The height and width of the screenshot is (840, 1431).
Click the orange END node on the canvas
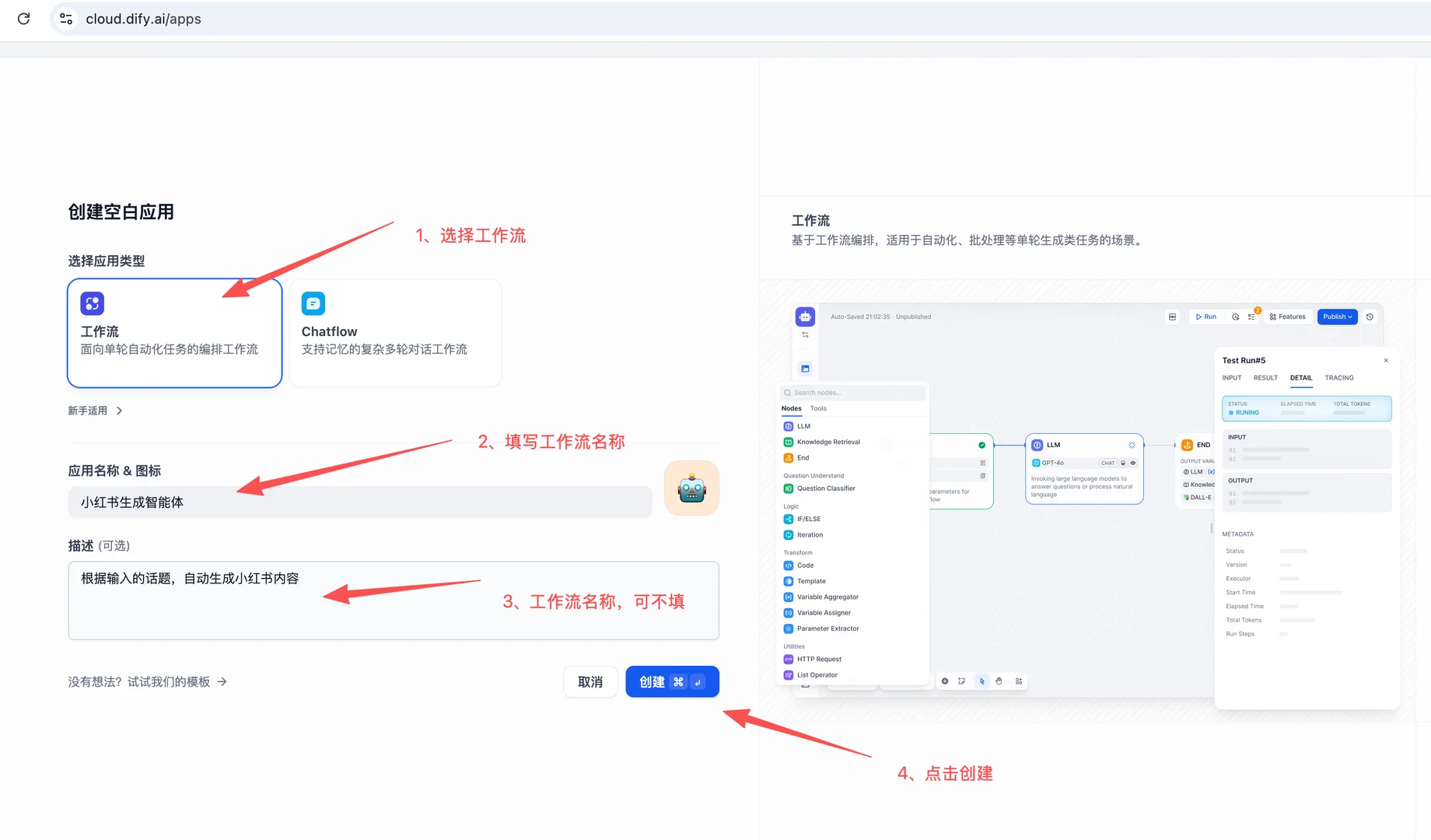1196,445
